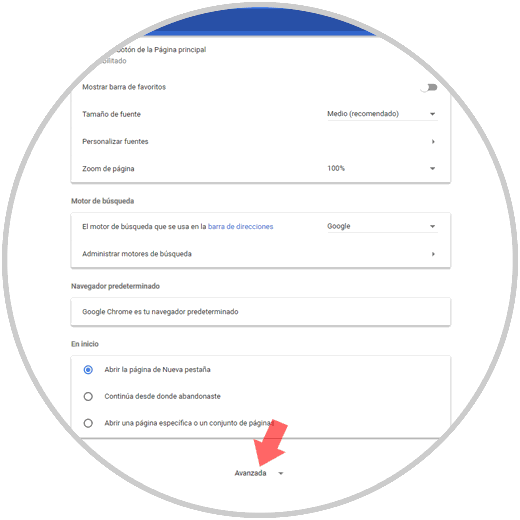Click the Personalizar fuentes chevron arrow
The image size is (520, 520).
pos(433,142)
